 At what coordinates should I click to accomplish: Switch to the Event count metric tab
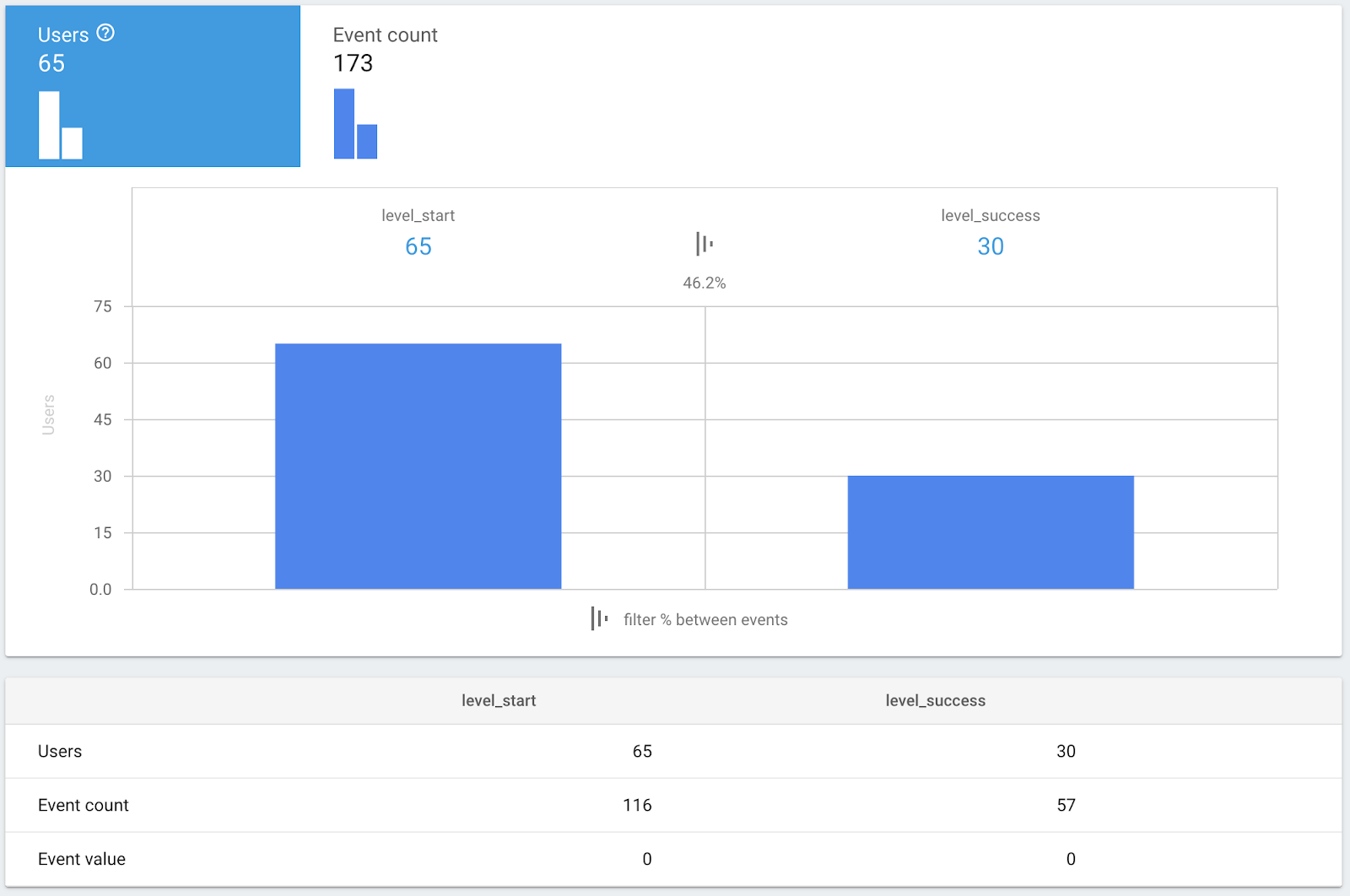385,49
